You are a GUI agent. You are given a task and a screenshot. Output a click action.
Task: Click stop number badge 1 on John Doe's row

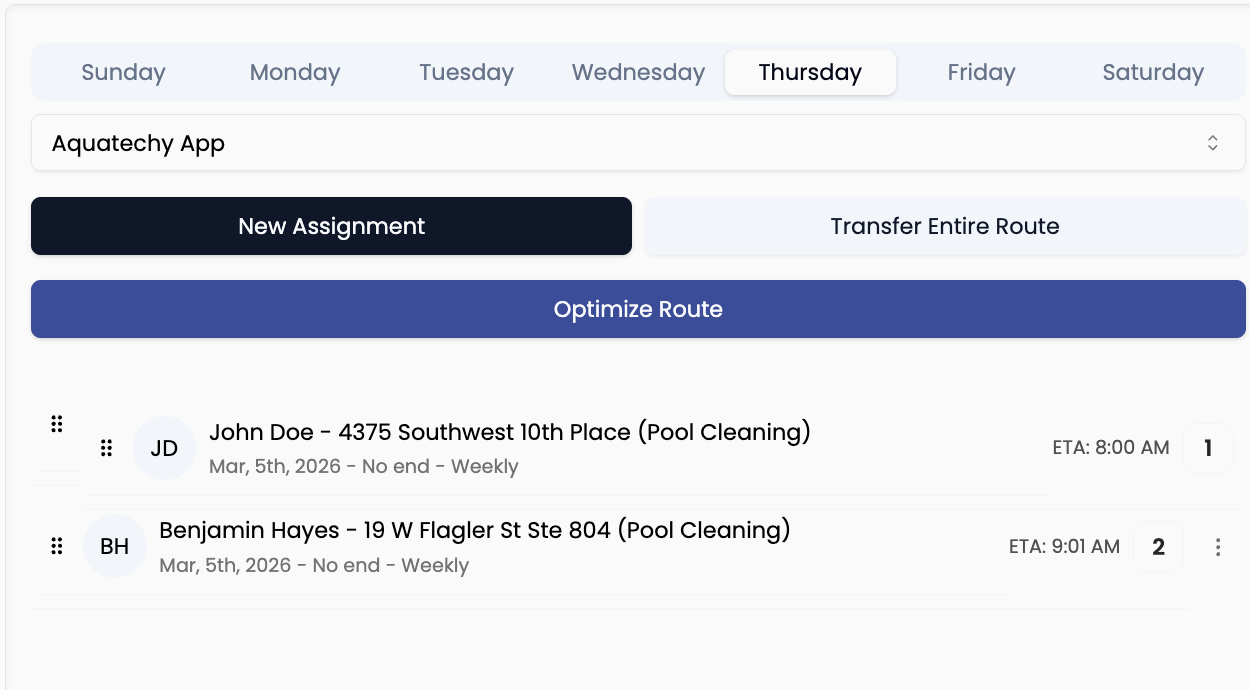click(x=1207, y=448)
